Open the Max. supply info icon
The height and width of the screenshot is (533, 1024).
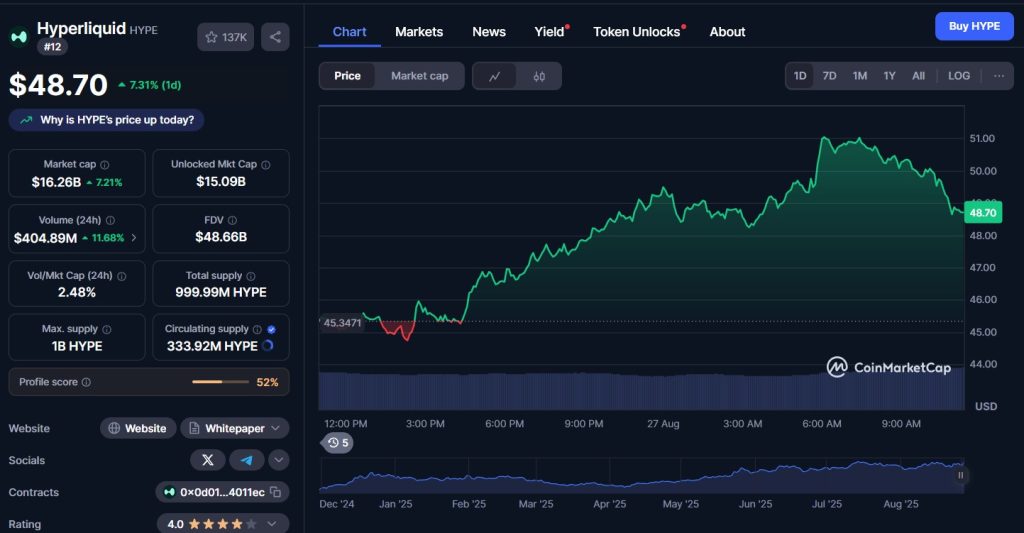(x=106, y=329)
